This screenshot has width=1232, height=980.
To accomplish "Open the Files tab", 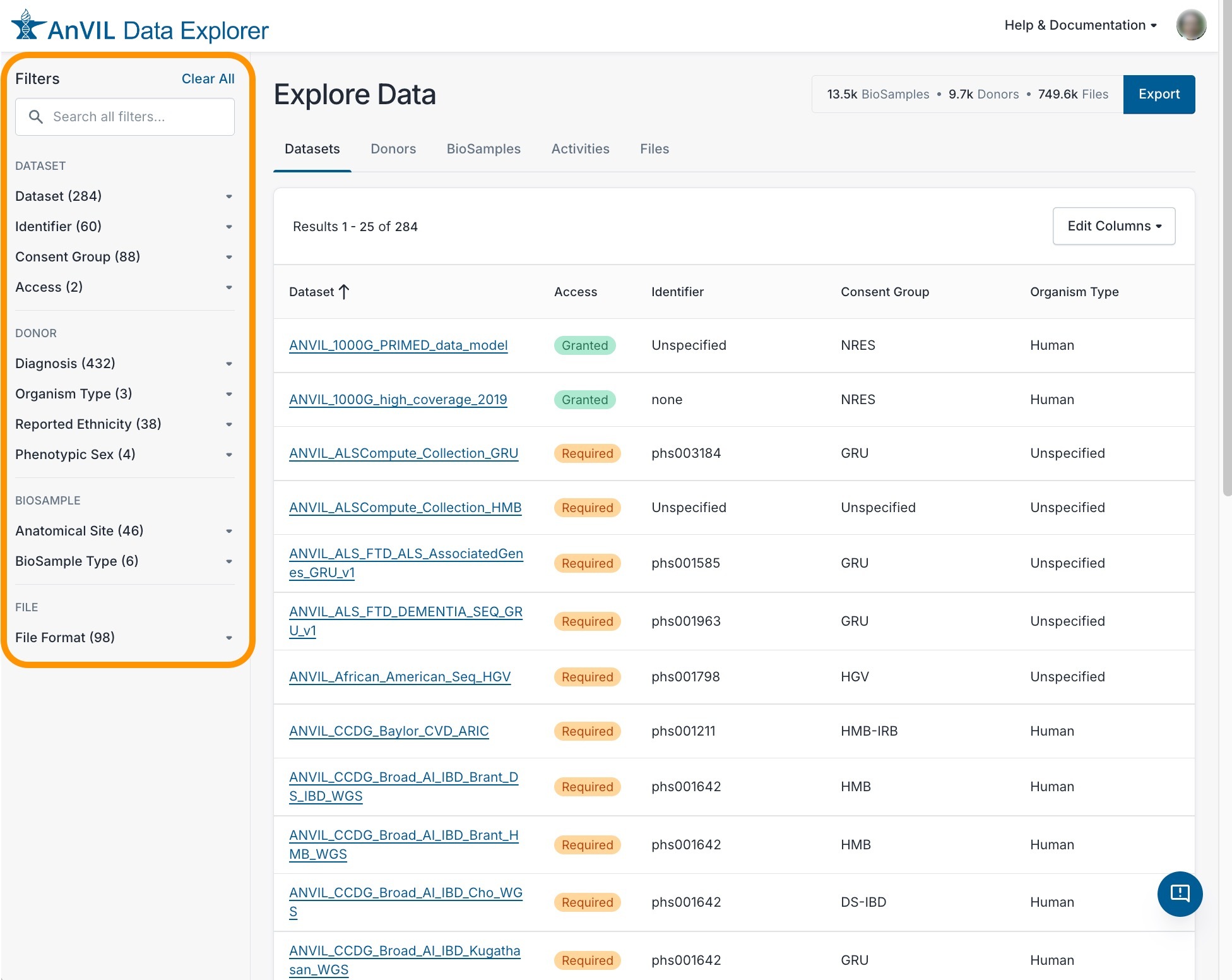I will point(654,149).
